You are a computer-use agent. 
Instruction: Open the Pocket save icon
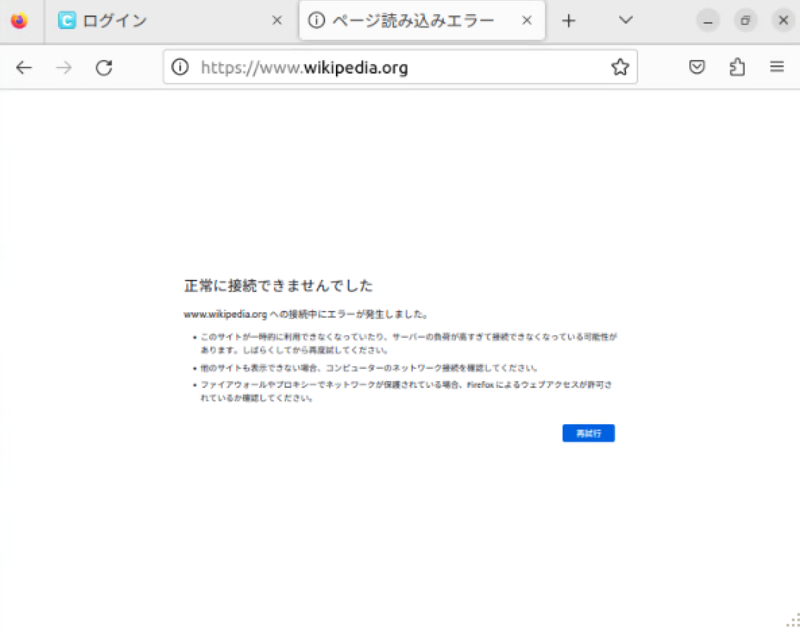pyautogui.click(x=697, y=67)
